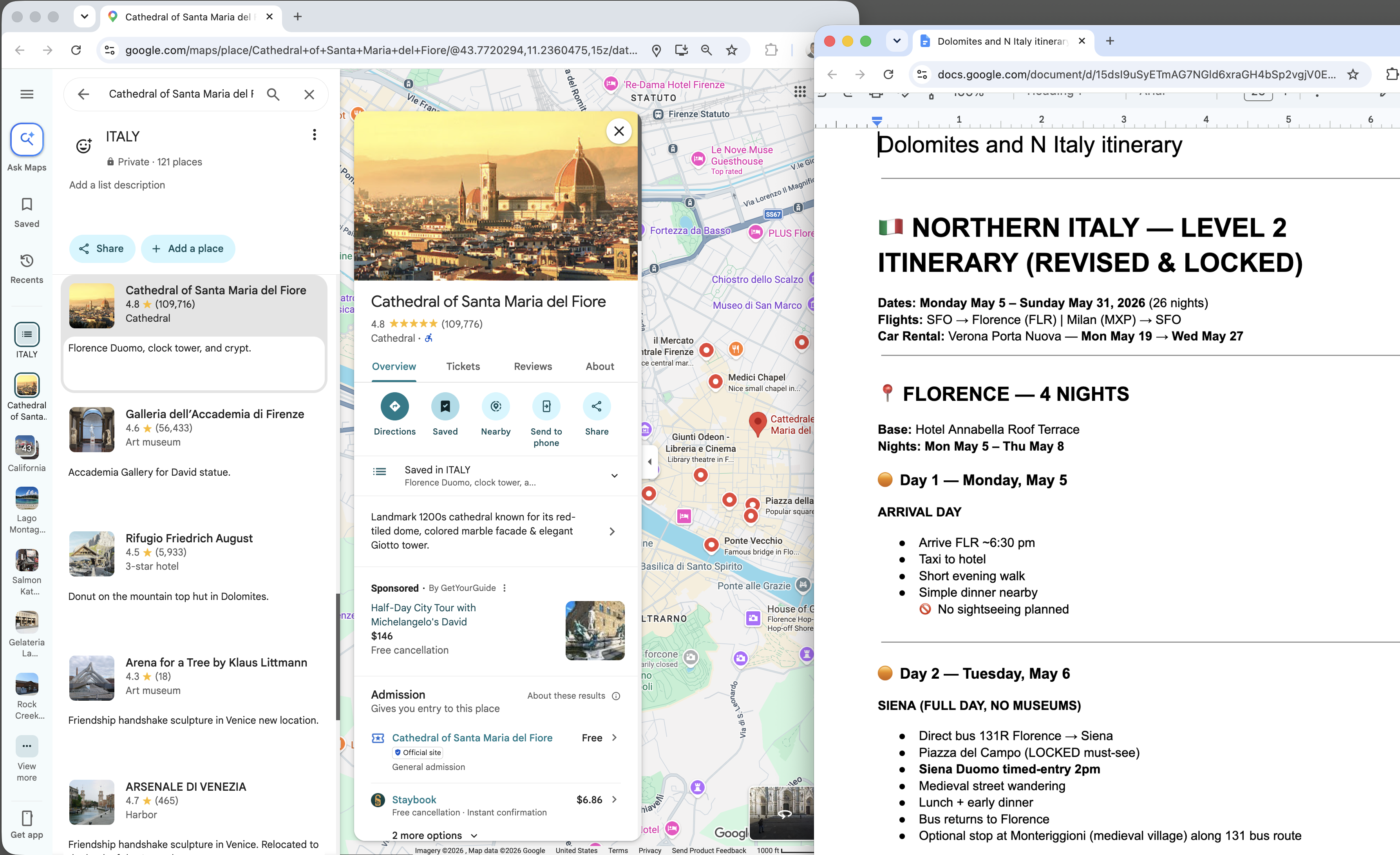Click the Saved bookmark icon on place card
Screen dimensions: 1400x855
[x=445, y=406]
